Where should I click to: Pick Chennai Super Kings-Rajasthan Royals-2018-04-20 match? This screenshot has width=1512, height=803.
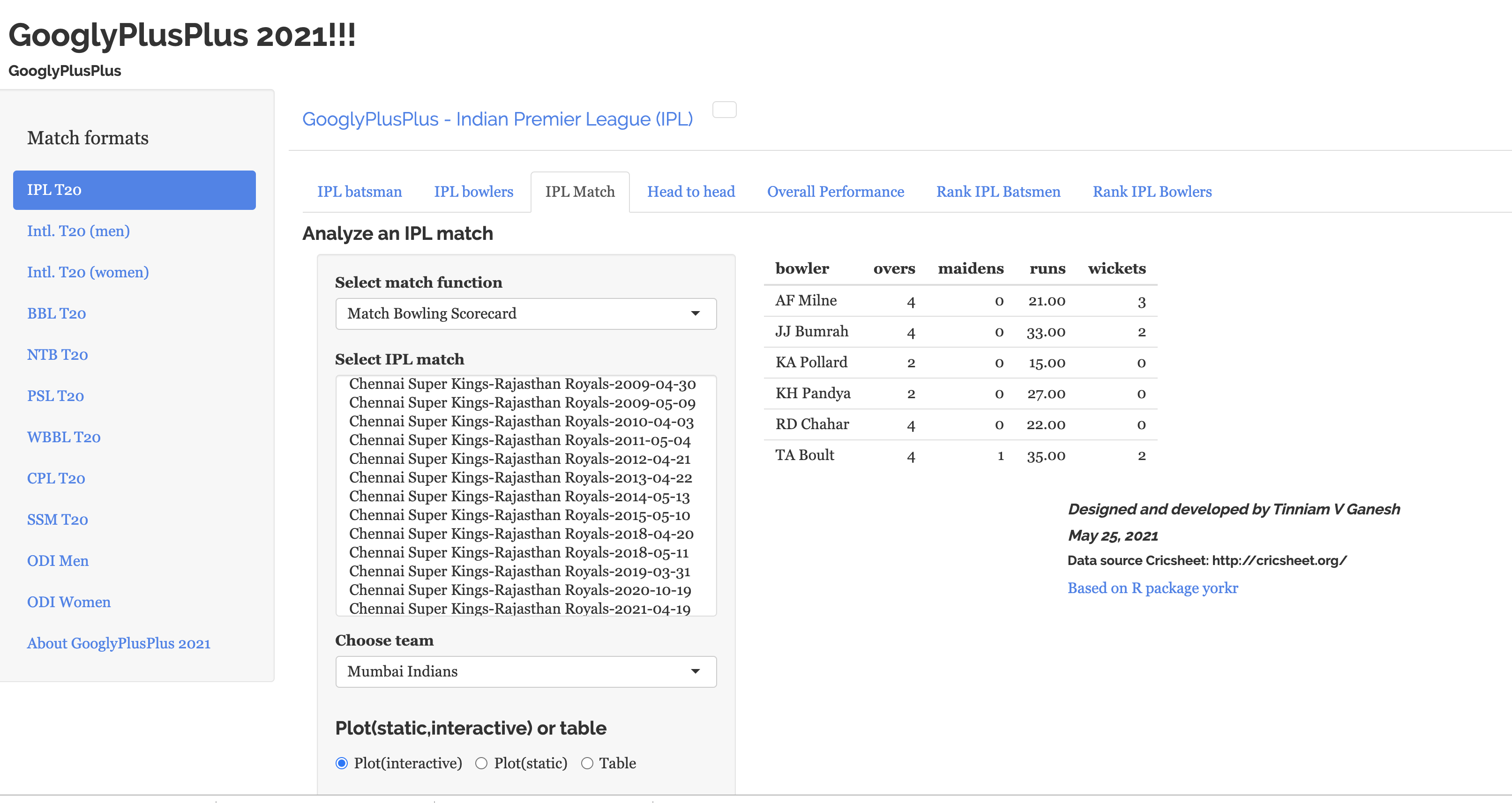521,534
